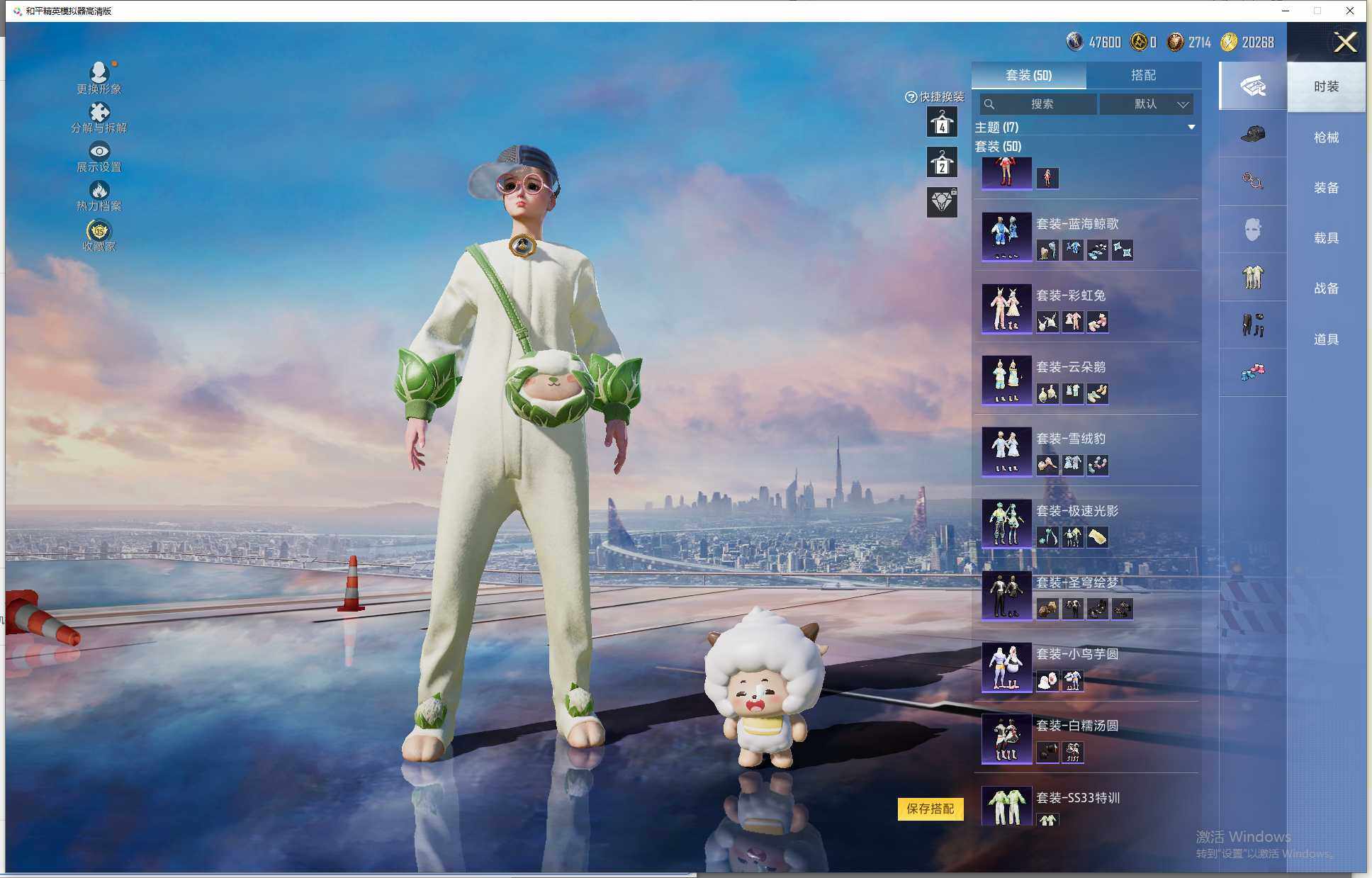Open 分解与拆解 puzzle piece icon

[99, 112]
